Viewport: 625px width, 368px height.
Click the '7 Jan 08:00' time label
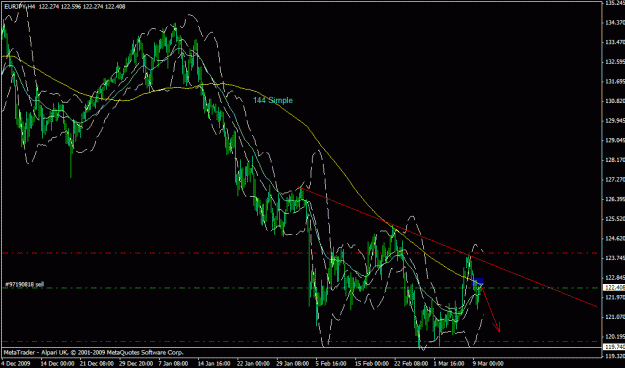click(173, 364)
